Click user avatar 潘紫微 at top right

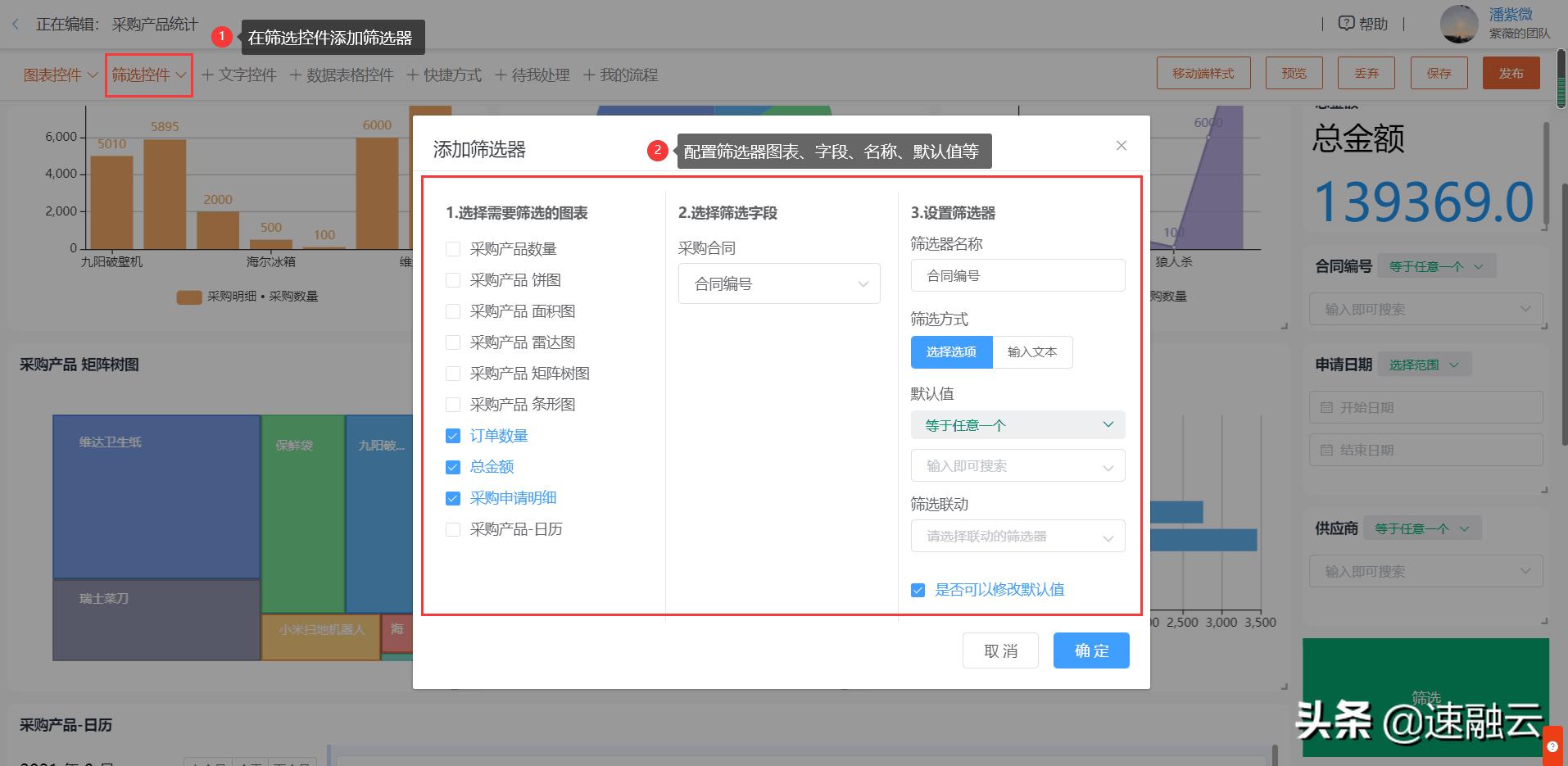pyautogui.click(x=1459, y=24)
